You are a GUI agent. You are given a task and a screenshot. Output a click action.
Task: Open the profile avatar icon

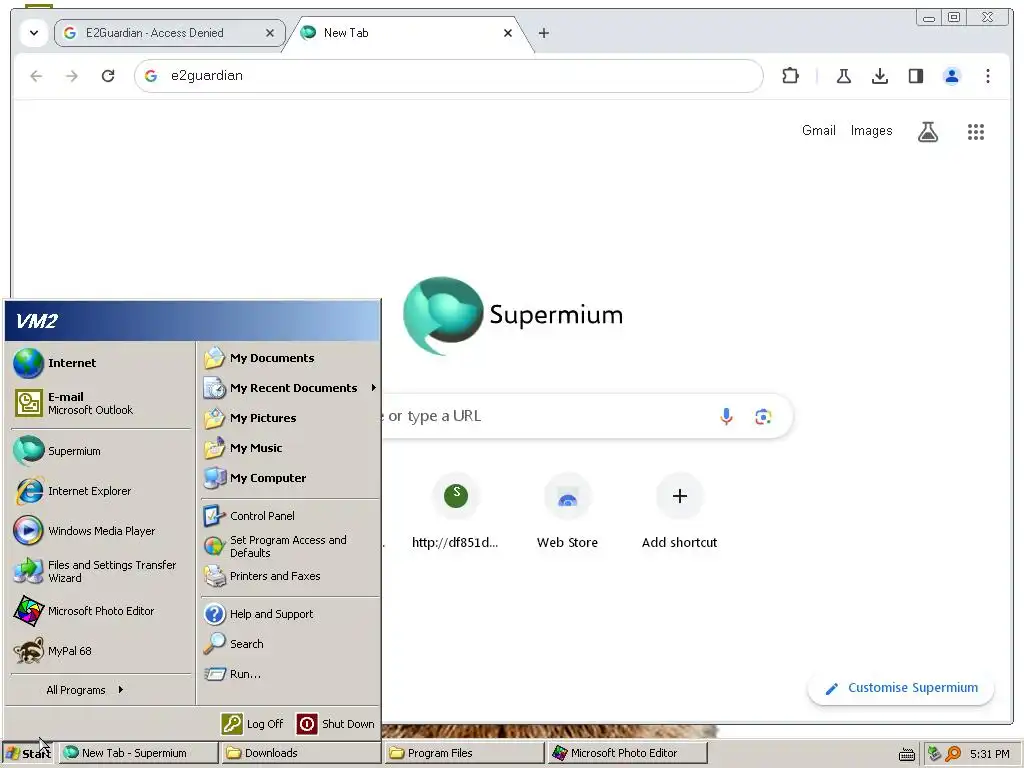(x=952, y=76)
